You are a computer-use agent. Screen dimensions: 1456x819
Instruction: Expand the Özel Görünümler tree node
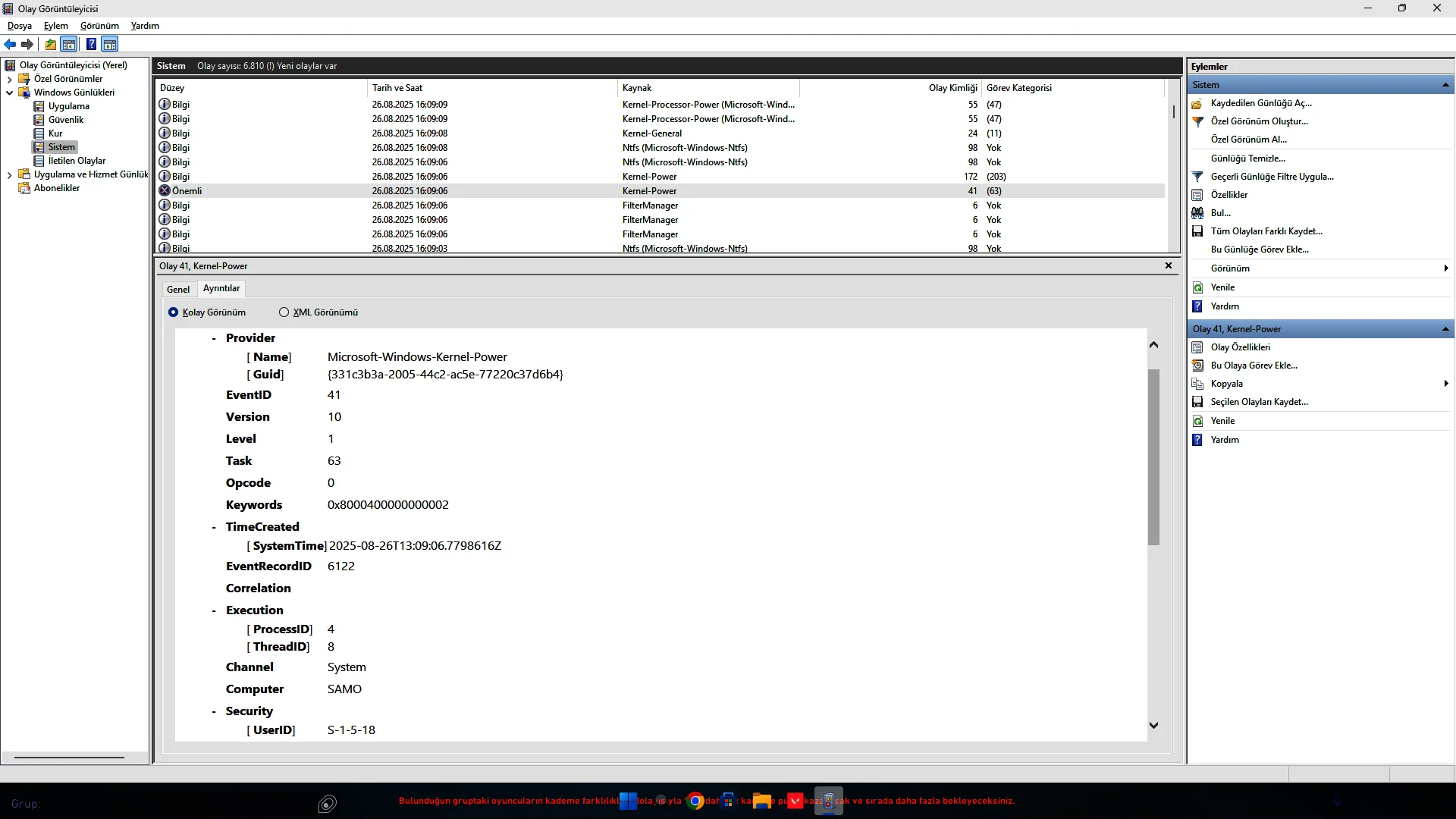pos(9,79)
